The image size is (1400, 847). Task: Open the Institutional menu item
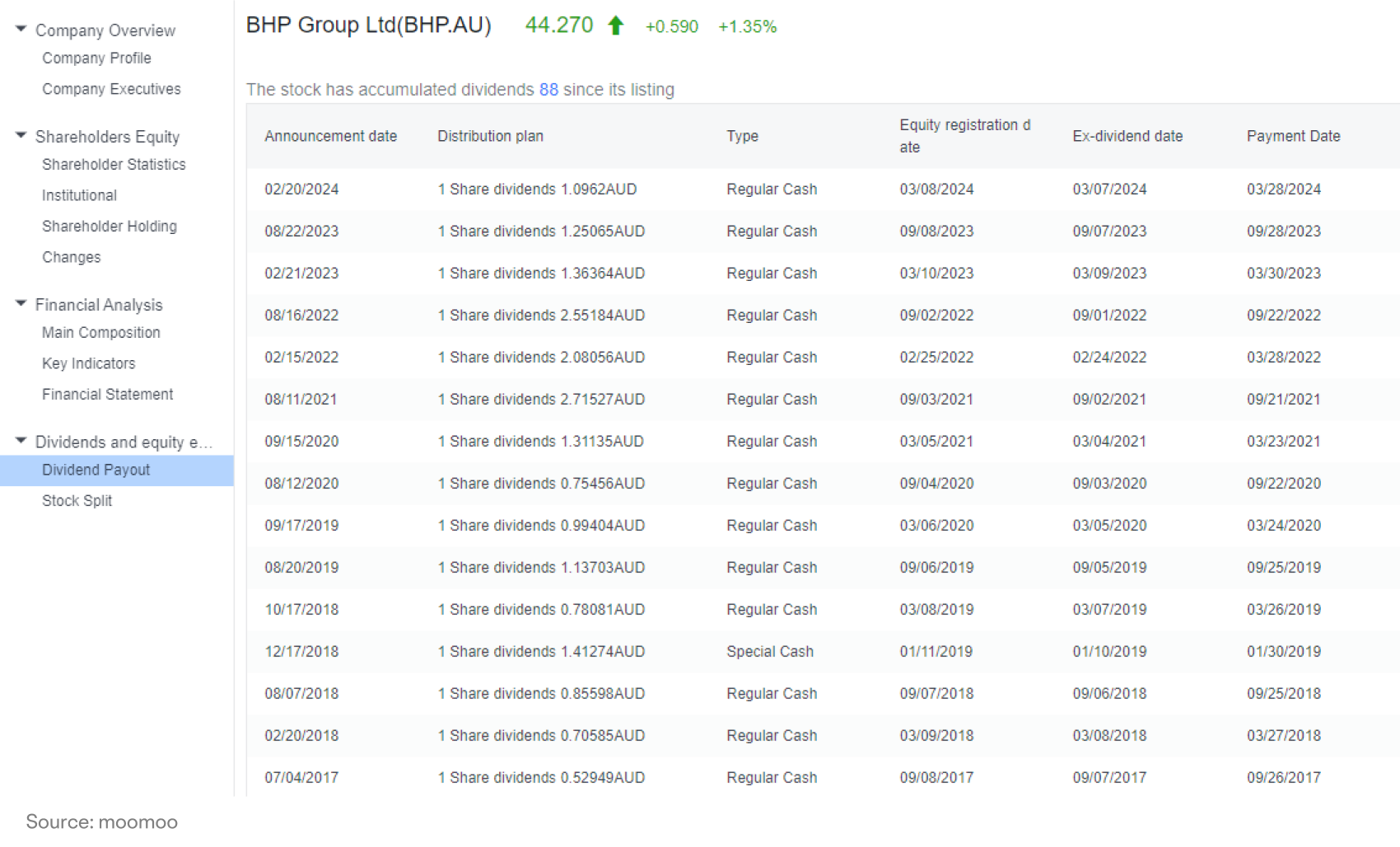click(79, 195)
